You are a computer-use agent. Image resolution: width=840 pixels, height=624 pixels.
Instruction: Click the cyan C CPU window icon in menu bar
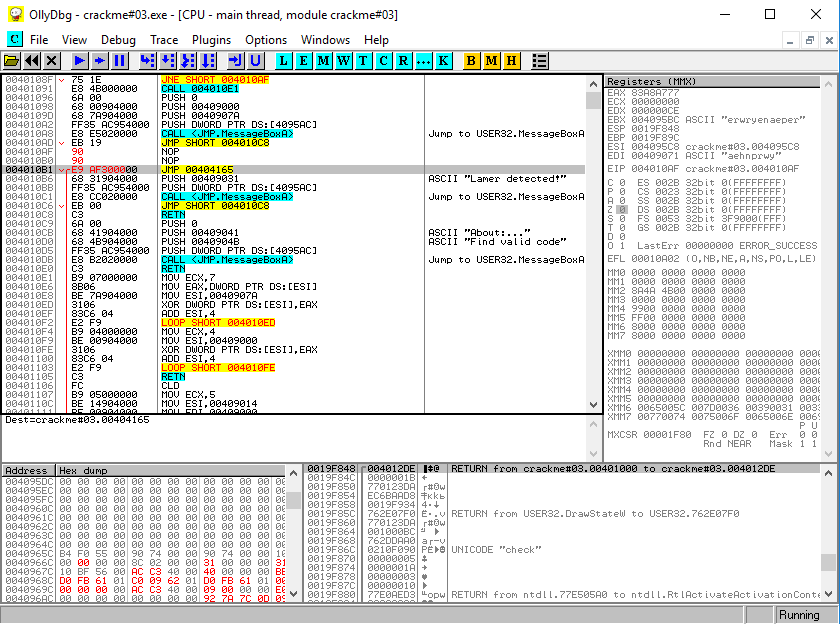[x=14, y=39]
